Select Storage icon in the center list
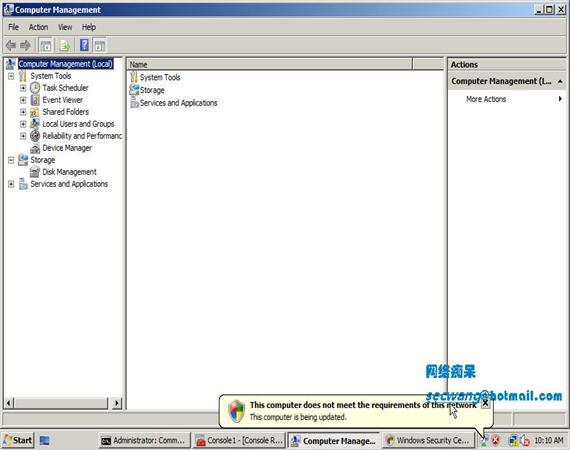The image size is (570, 450). coord(134,90)
